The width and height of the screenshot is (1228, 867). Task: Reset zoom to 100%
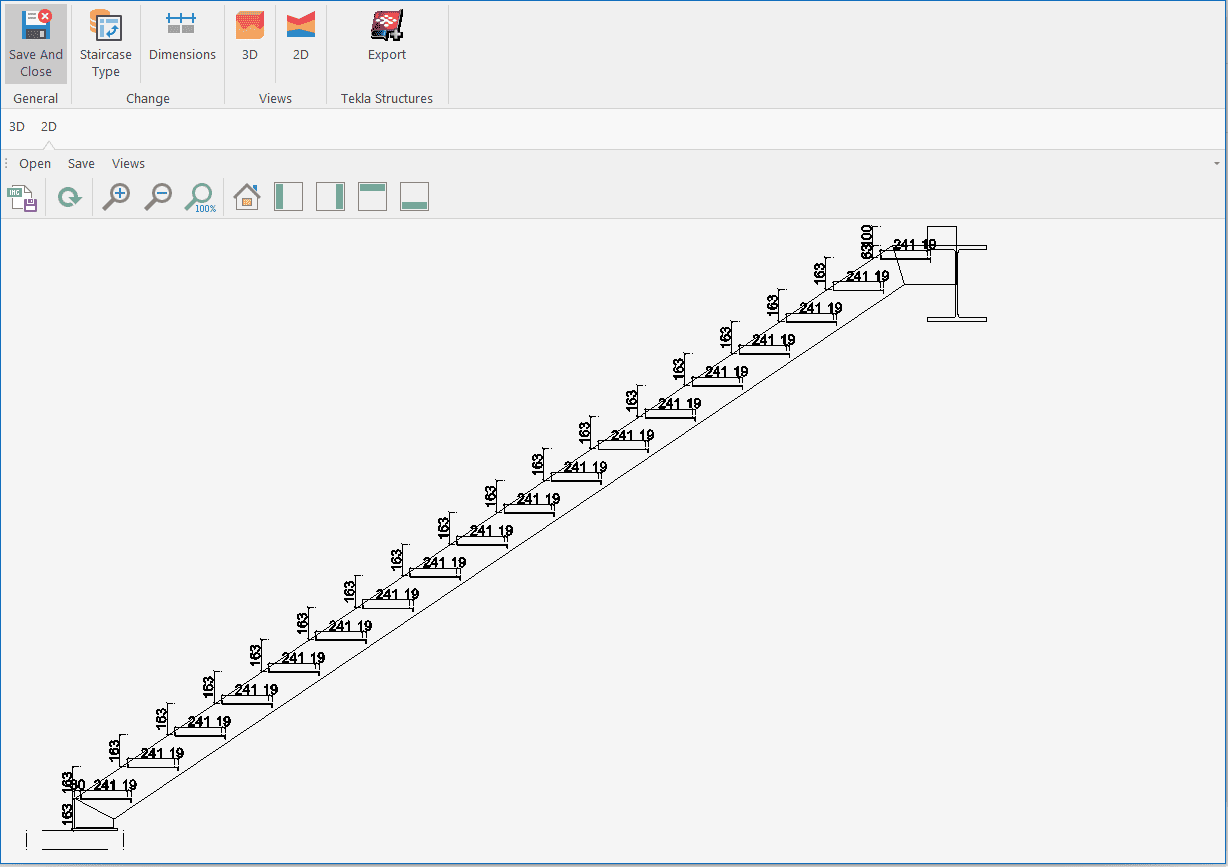[x=200, y=197]
